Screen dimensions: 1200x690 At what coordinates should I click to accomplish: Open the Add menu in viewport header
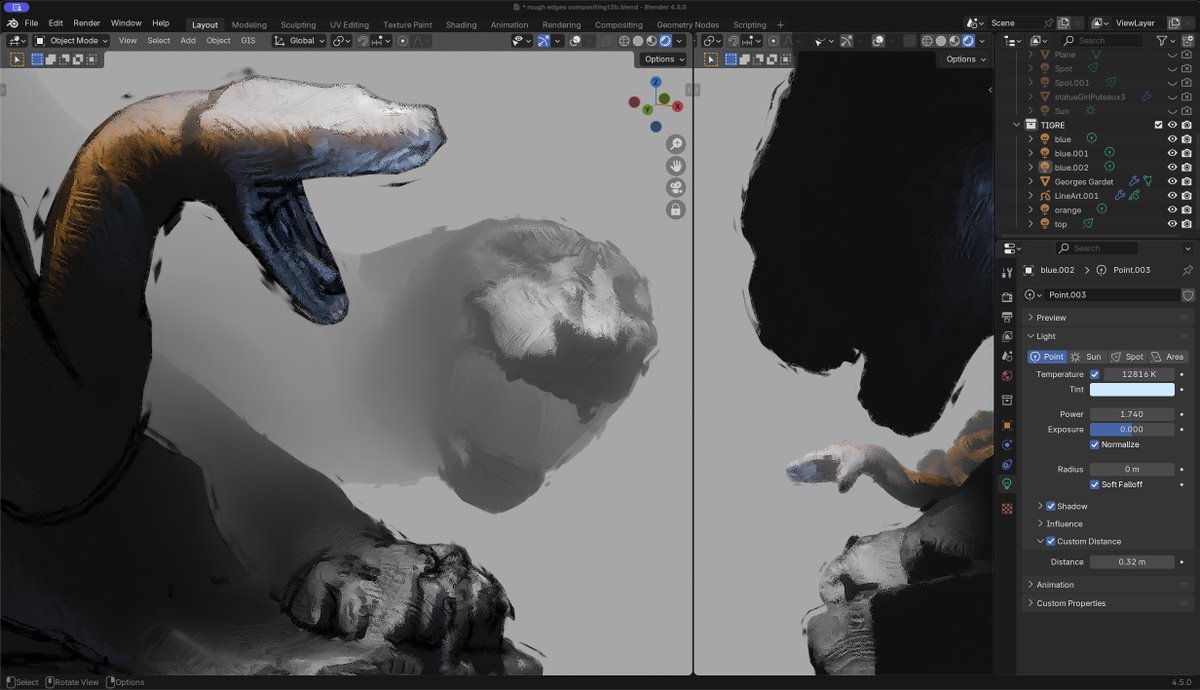[188, 41]
